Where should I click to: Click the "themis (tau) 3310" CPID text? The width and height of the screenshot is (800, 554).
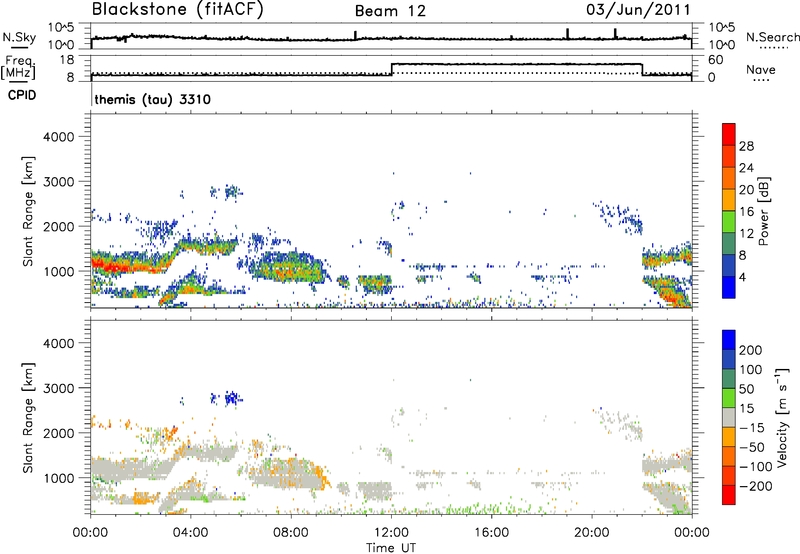[153, 99]
